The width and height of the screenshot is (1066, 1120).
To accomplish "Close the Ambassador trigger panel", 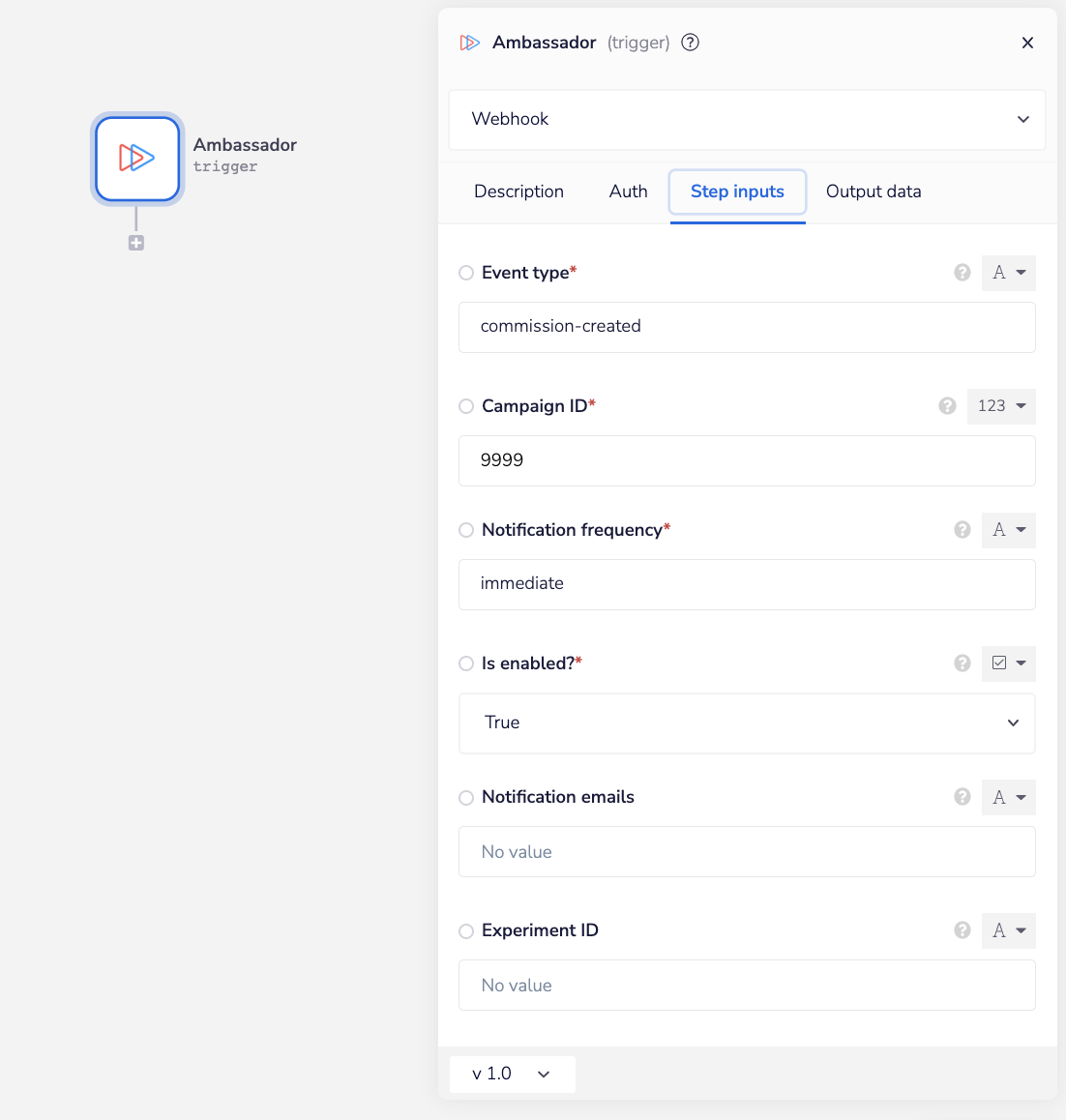I will click(x=1027, y=43).
